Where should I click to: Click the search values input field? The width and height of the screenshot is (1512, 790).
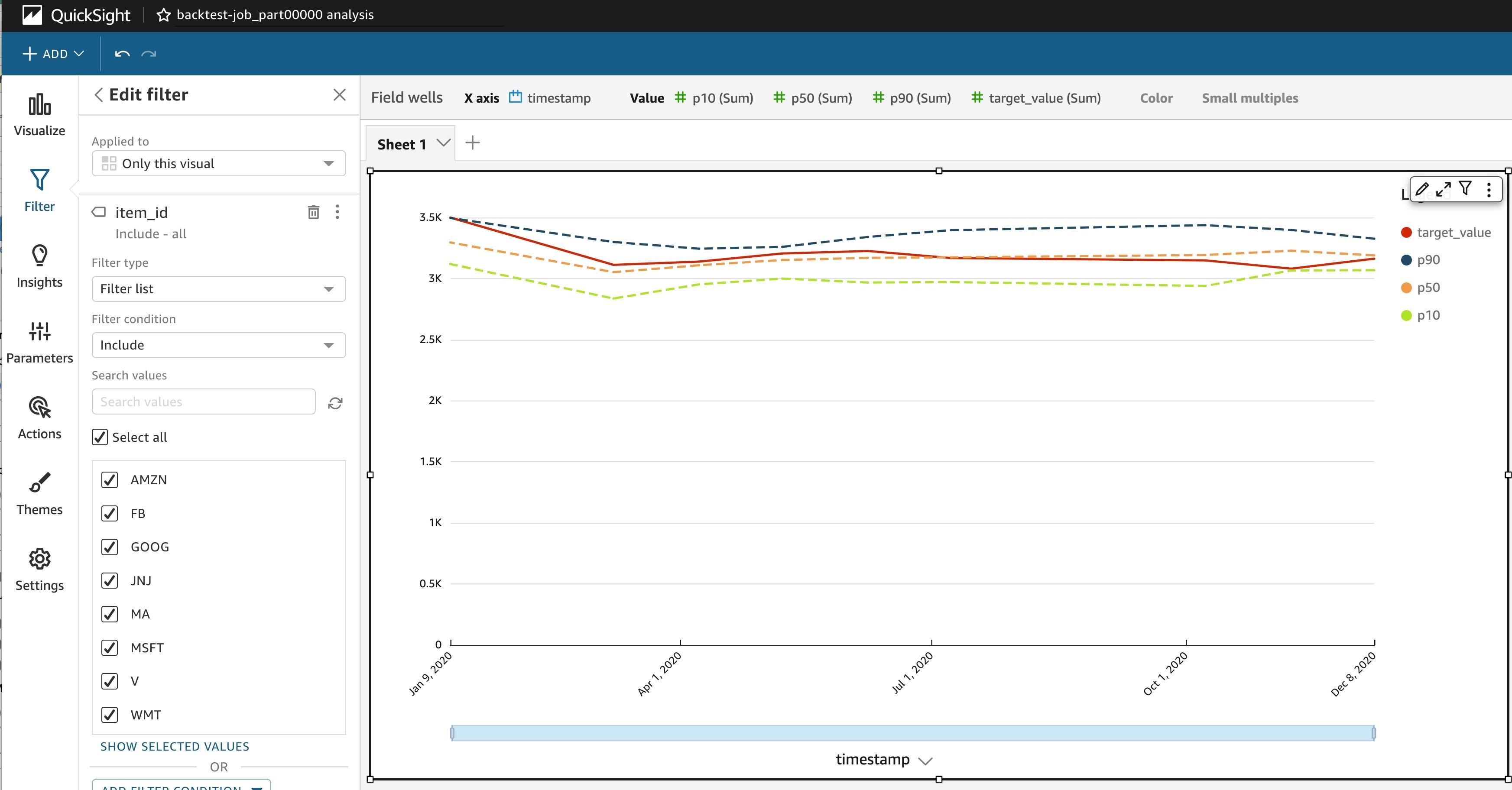coord(203,401)
